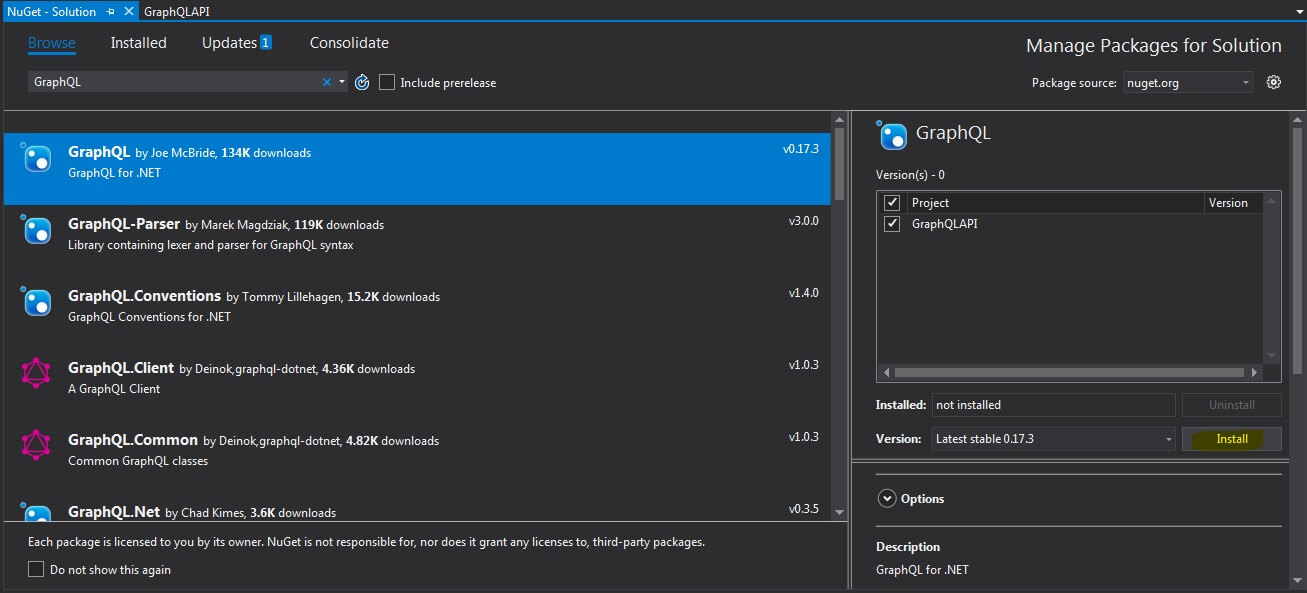Screen dimensions: 1307x593
Task: Clear the GraphQL search text with X
Action: tap(326, 82)
